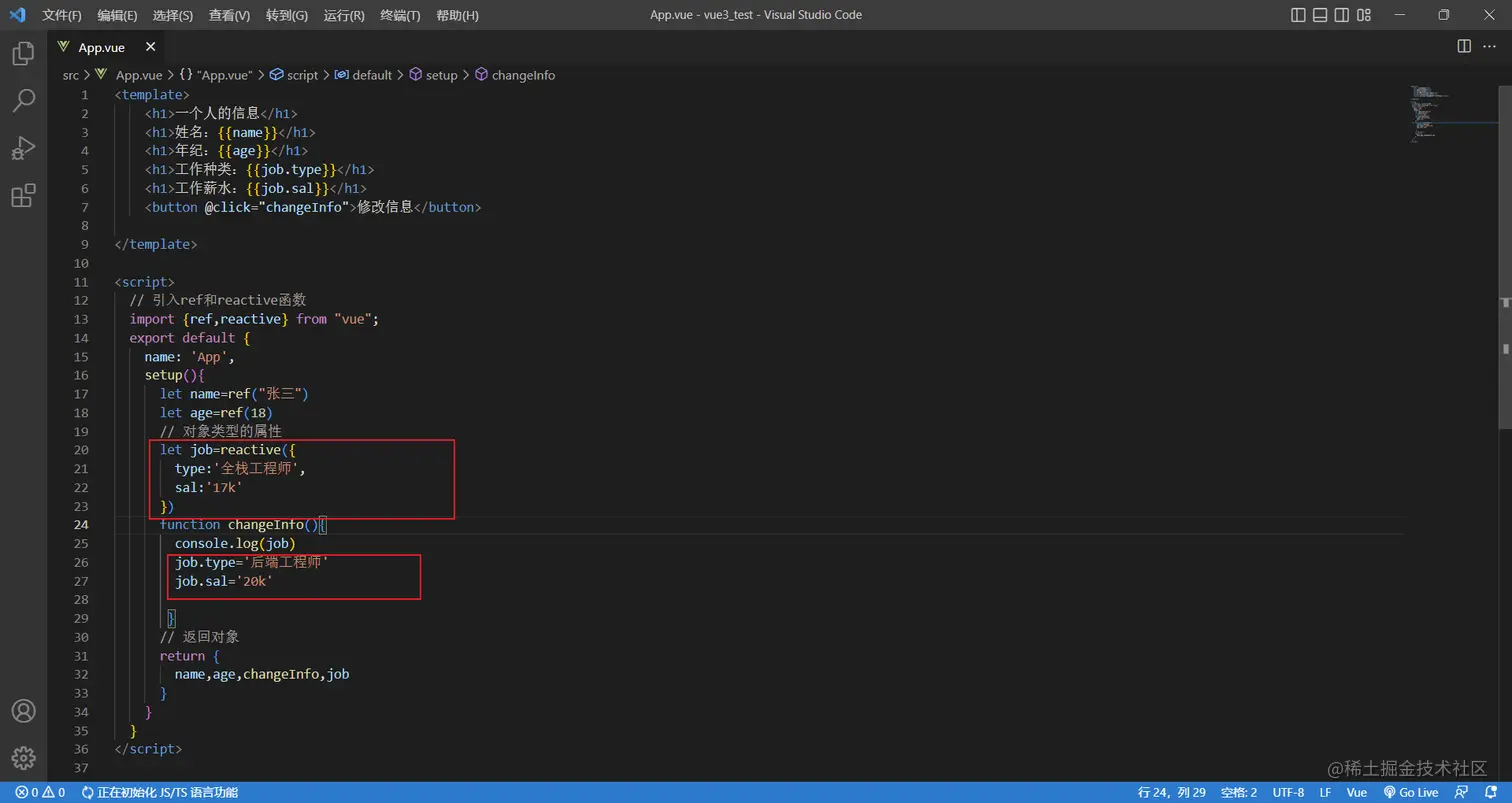
Task: Click the opening <script> tag line
Action: [145, 282]
